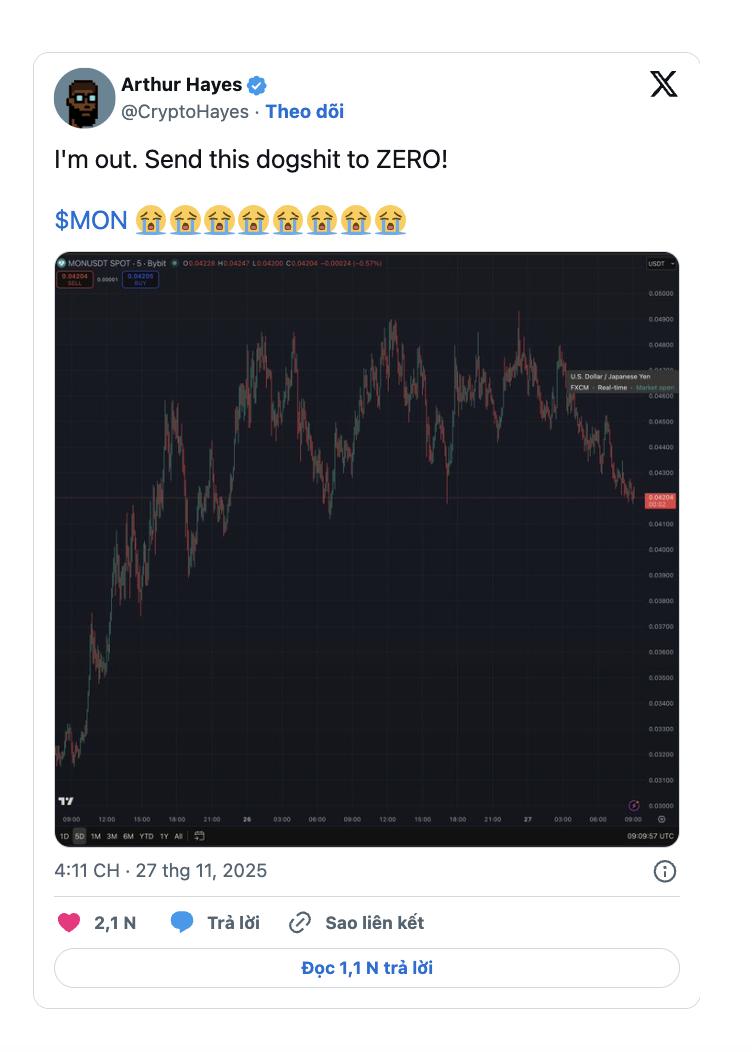
Task: Follow the account via Theo dõi
Action: tap(304, 112)
